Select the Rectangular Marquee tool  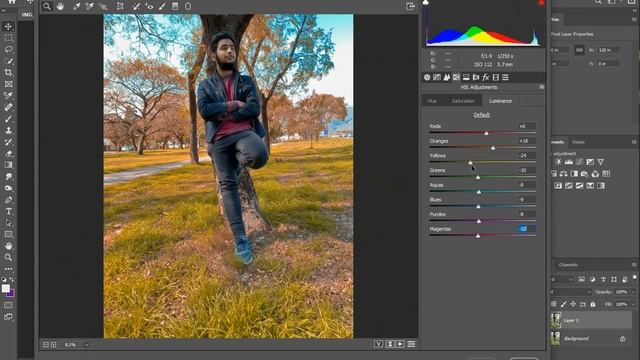tap(8, 38)
